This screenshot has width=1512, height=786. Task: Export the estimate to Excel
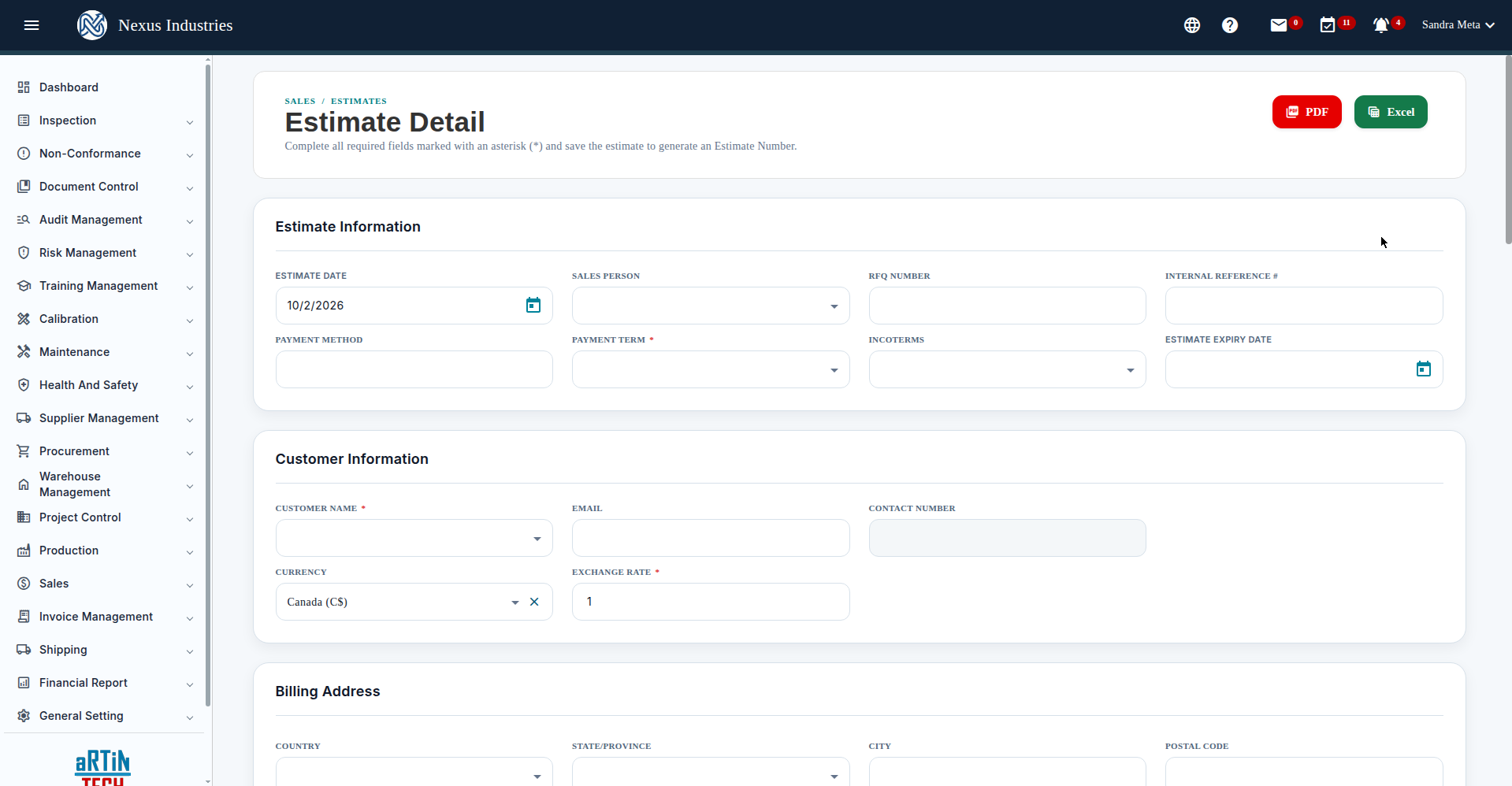(x=1391, y=112)
